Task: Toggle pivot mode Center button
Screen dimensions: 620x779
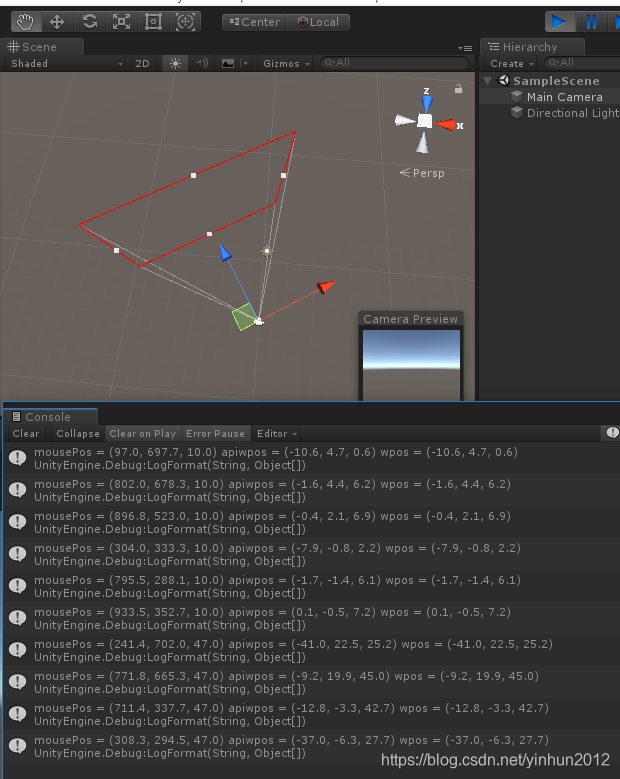Action: (x=254, y=22)
